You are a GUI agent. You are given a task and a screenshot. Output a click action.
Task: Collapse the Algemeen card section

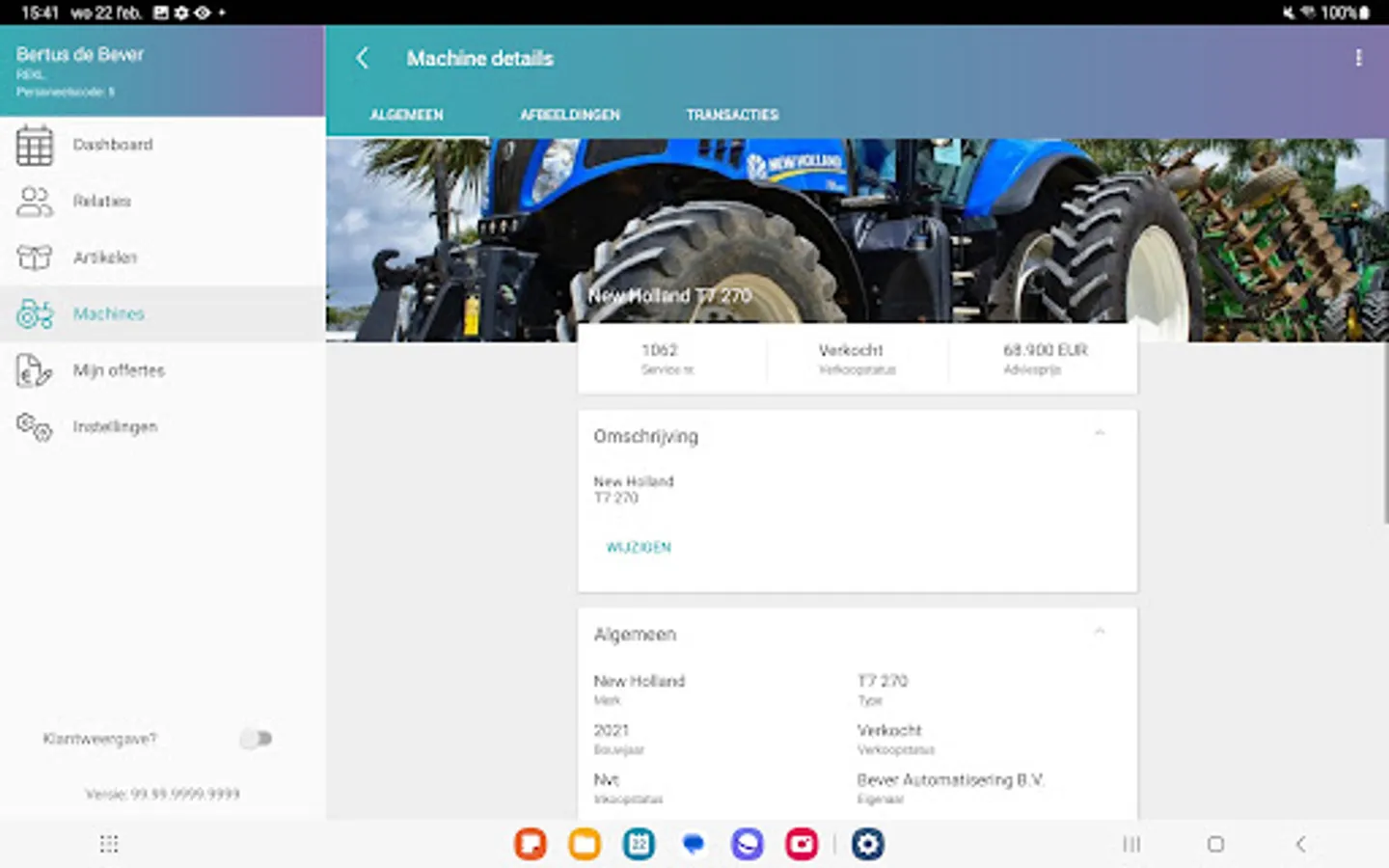(1100, 633)
